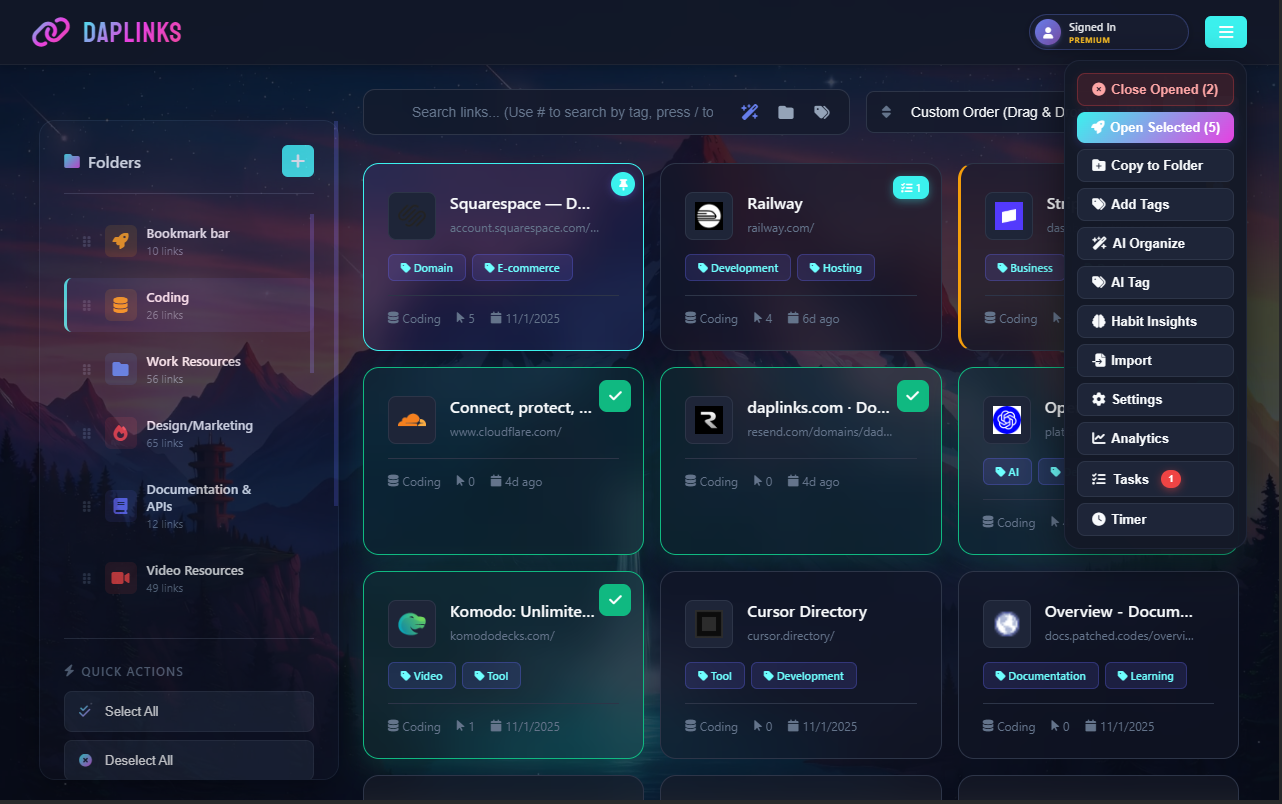The height and width of the screenshot is (804, 1282).
Task: Click the Design/Marketing flame icon
Action: (121, 433)
